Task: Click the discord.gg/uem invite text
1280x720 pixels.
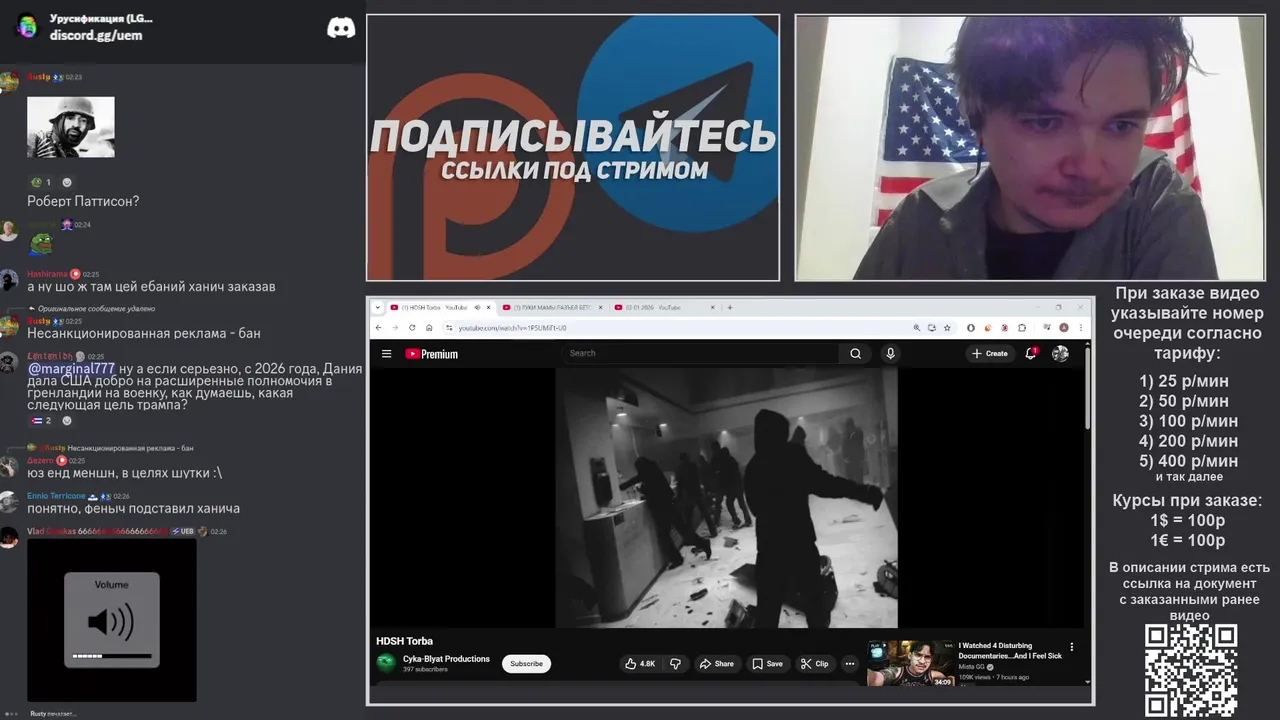Action: [96, 35]
